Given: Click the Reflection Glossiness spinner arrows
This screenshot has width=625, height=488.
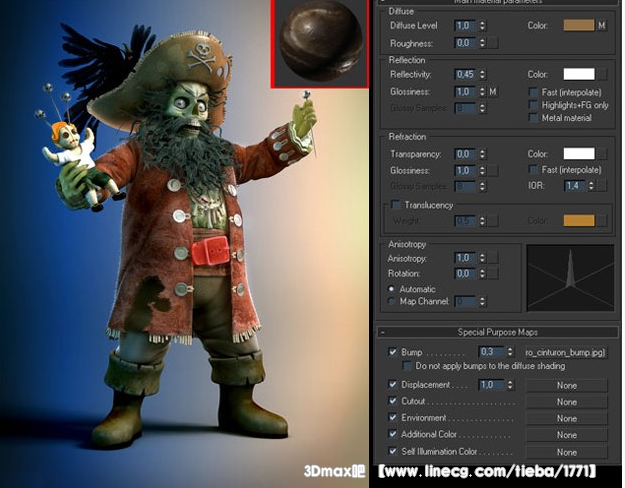Looking at the screenshot, I should (482, 92).
